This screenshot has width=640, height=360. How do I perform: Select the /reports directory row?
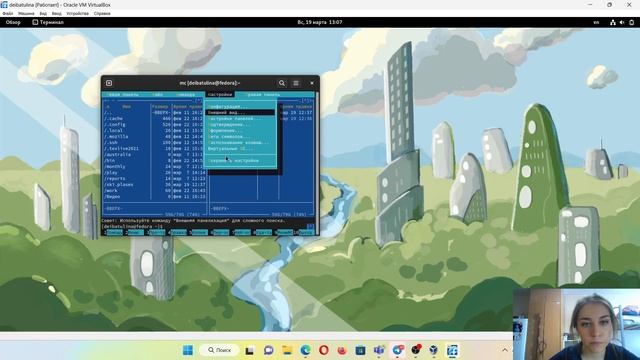pos(155,179)
